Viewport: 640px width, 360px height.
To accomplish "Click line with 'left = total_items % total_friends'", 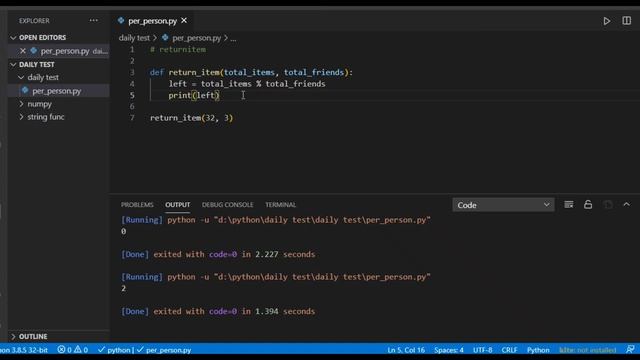I will point(247,84).
